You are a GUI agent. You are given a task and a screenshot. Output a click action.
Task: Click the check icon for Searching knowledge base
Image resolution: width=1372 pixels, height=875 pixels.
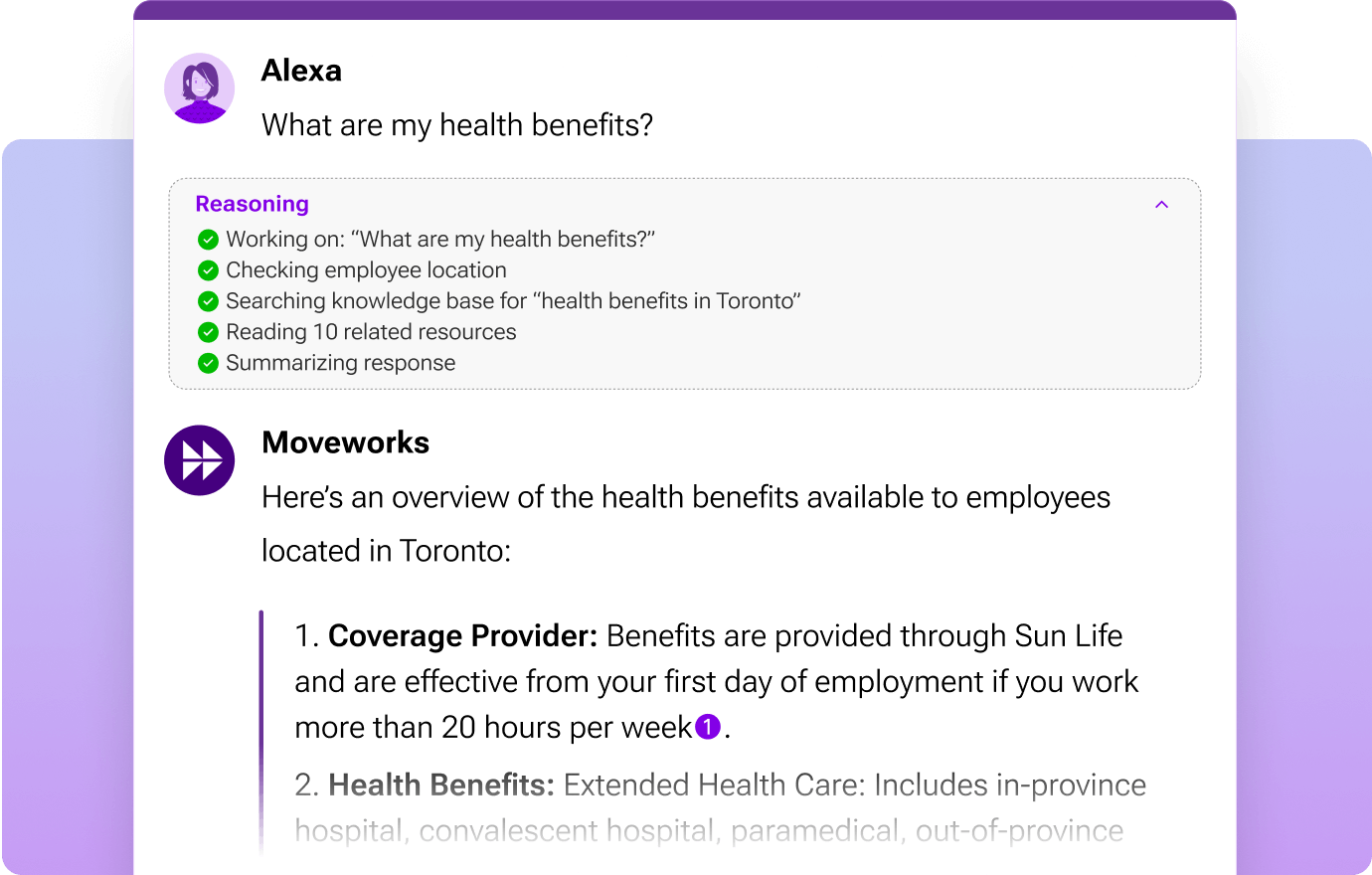(x=208, y=301)
